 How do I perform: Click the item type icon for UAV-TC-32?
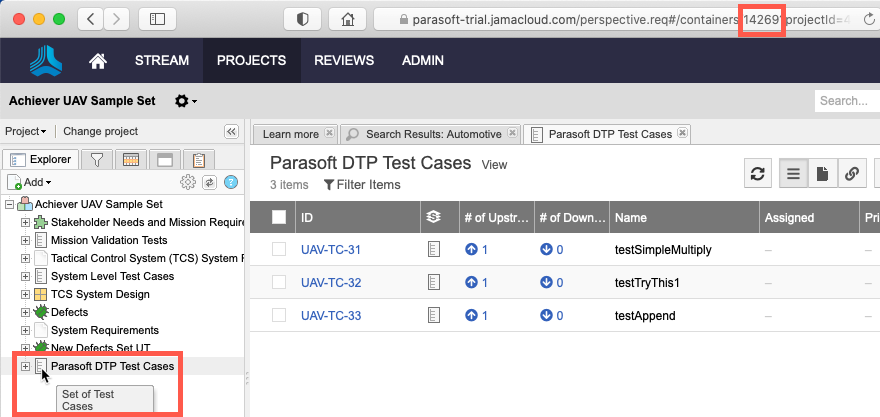(x=434, y=282)
